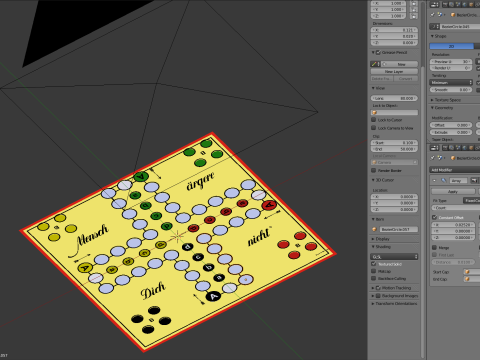480x360 pixels.
Task: Click the Convert button
Action: (x=406, y=79)
